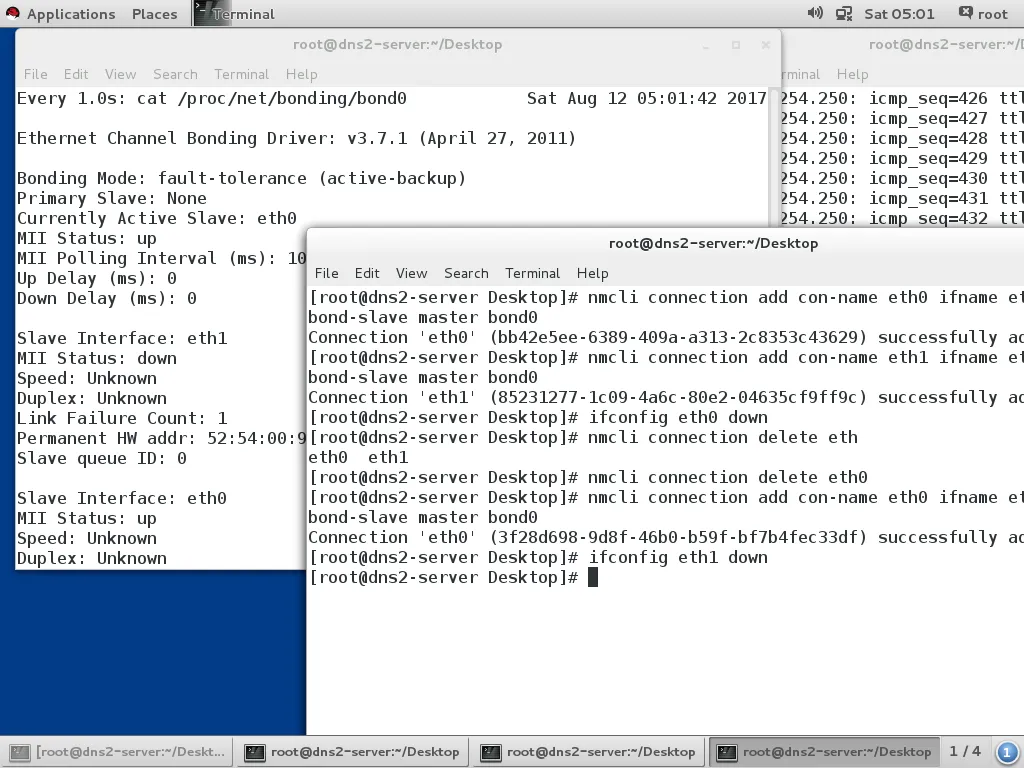Open the Places menu
Viewport: 1024px width, 768px height.
click(154, 14)
